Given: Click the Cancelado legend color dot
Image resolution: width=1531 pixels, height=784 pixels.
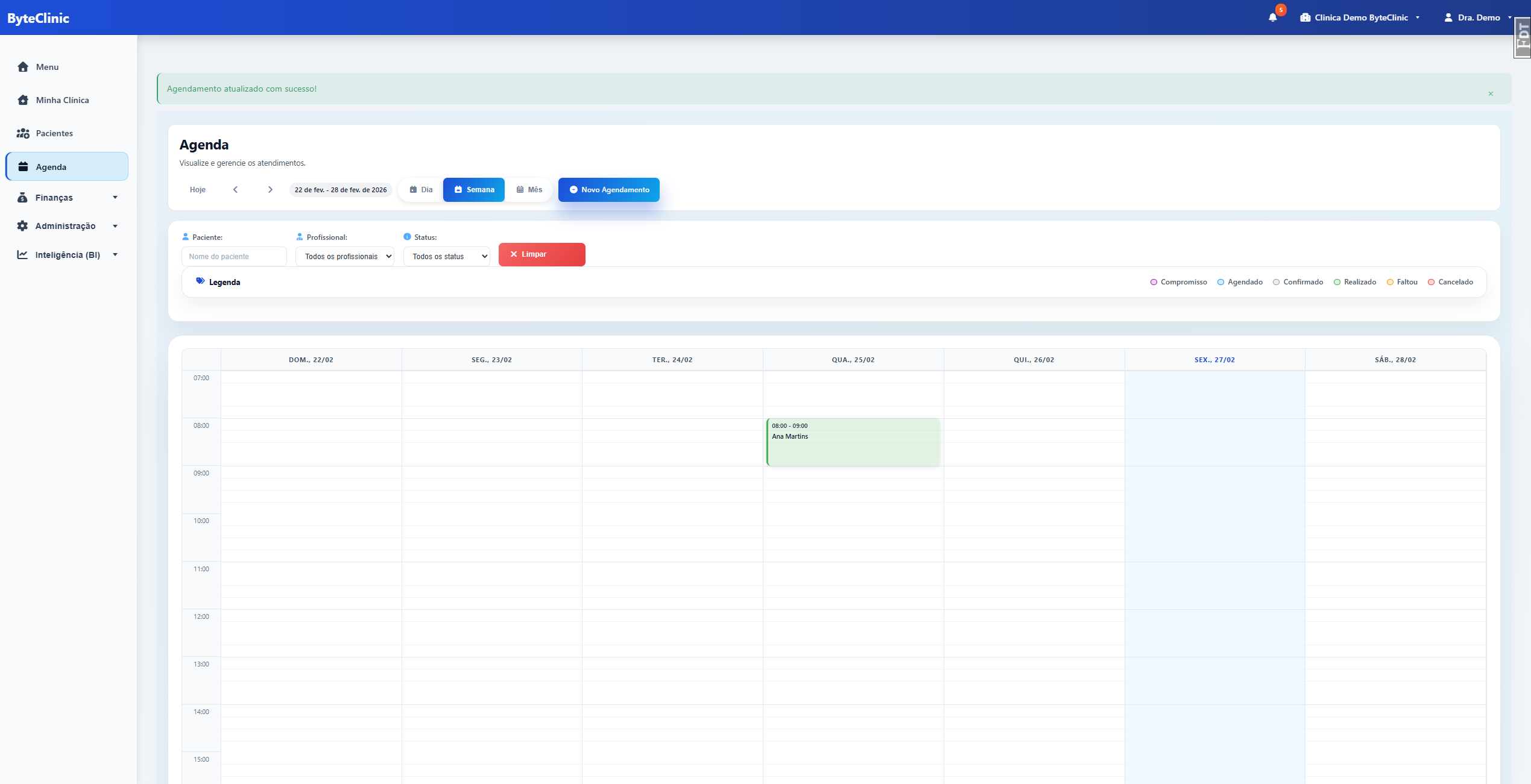Looking at the screenshot, I should 1431,282.
